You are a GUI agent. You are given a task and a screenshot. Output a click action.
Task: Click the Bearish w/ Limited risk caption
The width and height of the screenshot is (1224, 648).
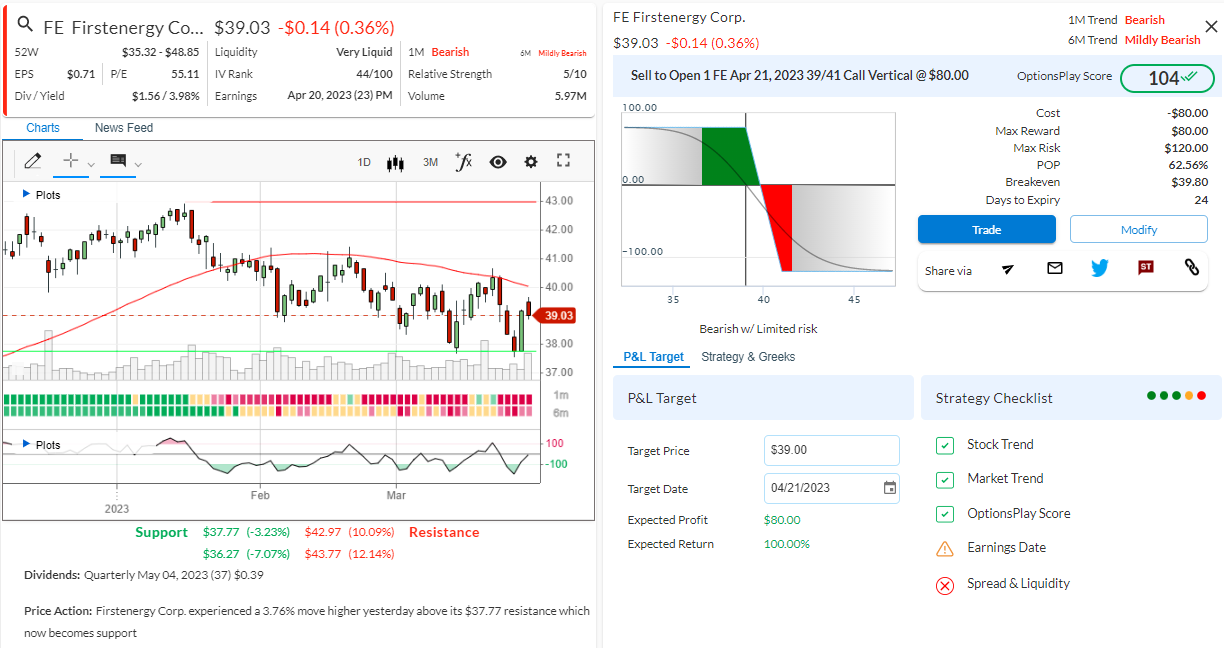[758, 328]
